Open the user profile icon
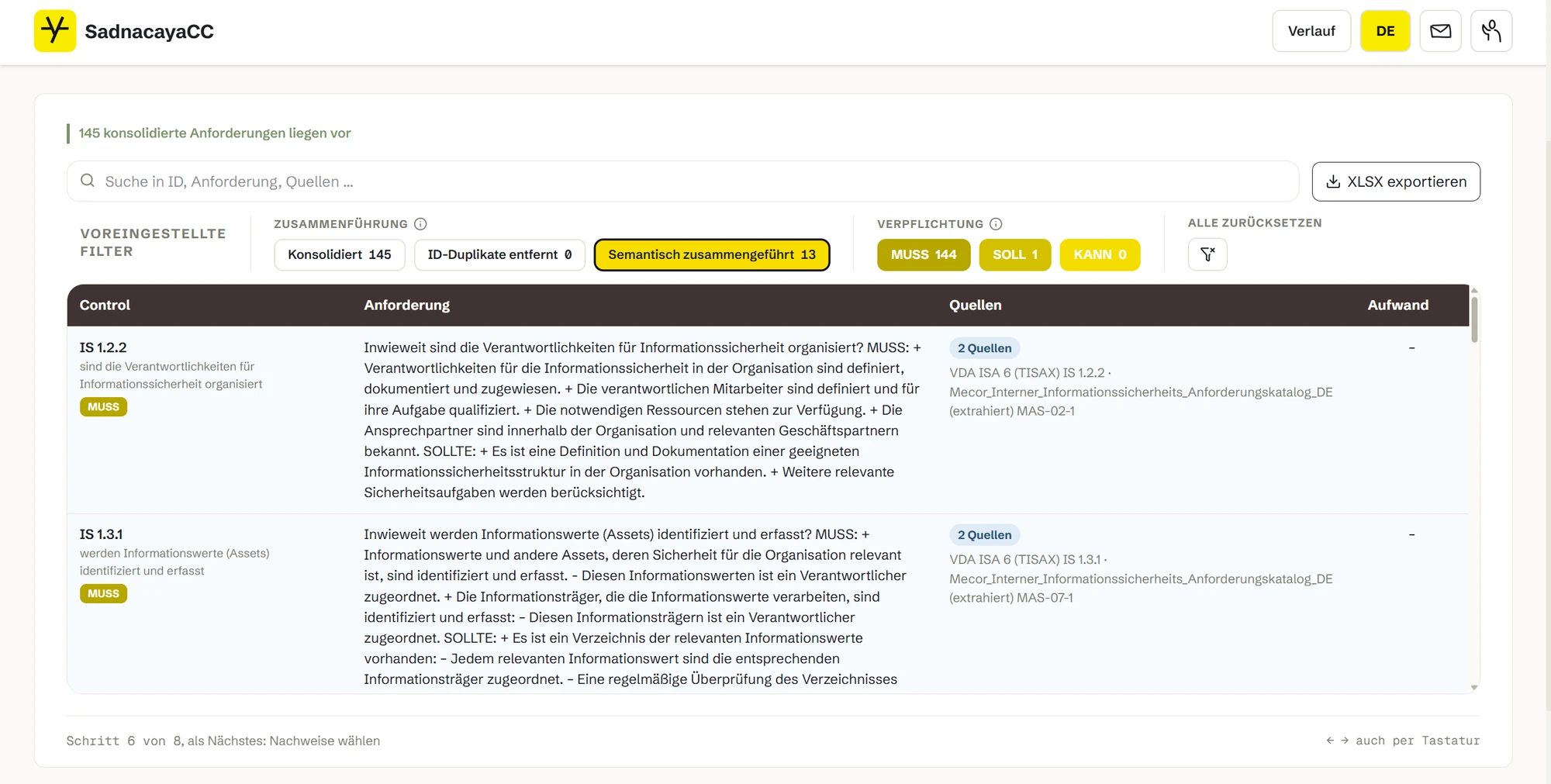 1491,31
